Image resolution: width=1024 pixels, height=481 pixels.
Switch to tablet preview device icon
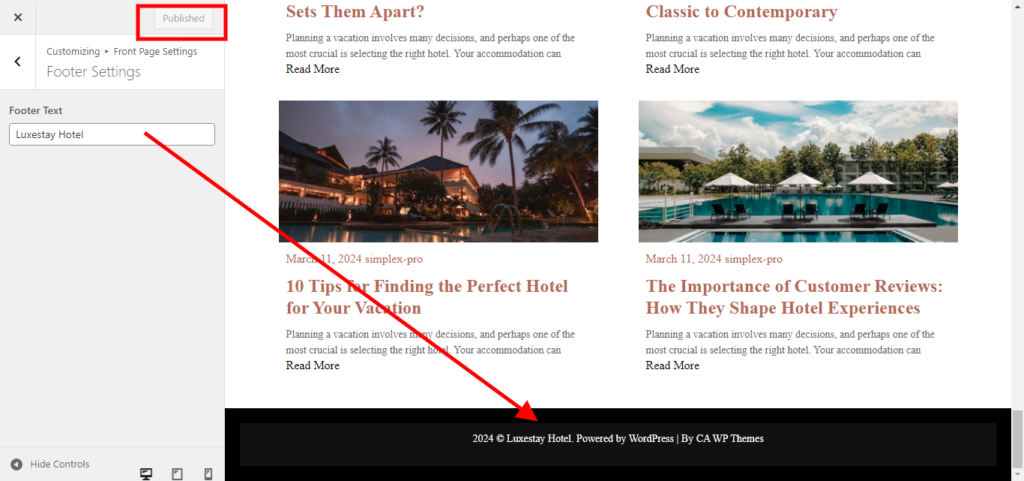(177, 474)
